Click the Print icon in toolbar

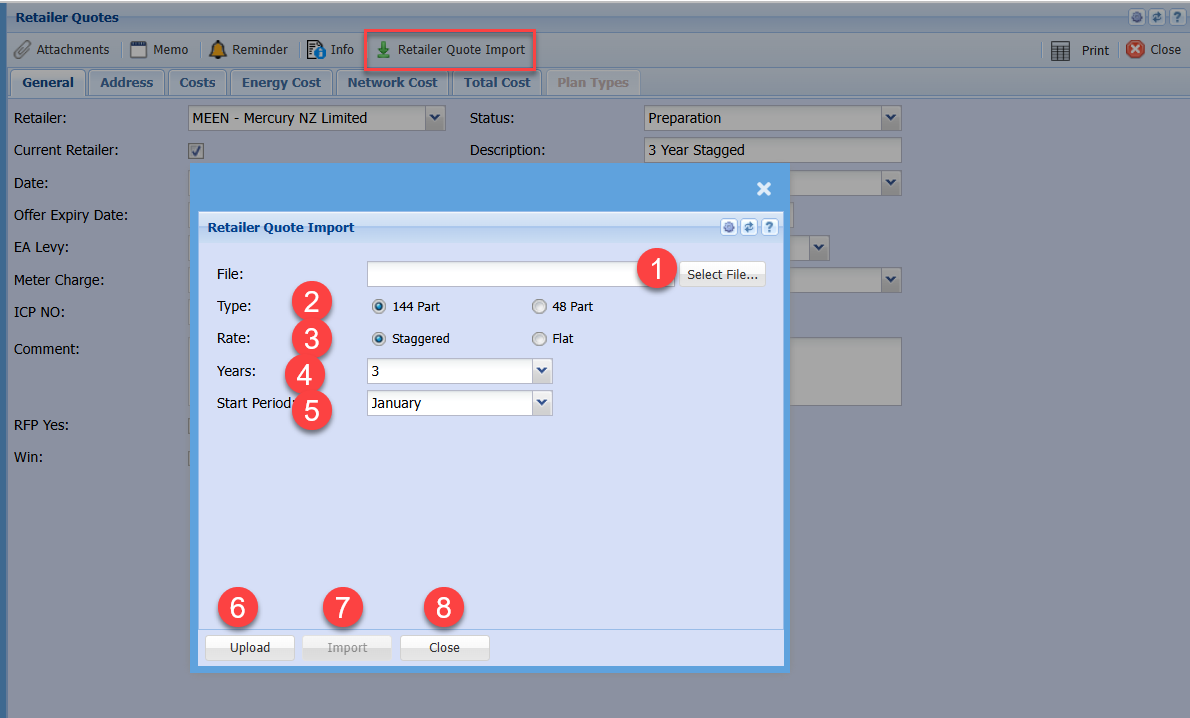click(1061, 51)
